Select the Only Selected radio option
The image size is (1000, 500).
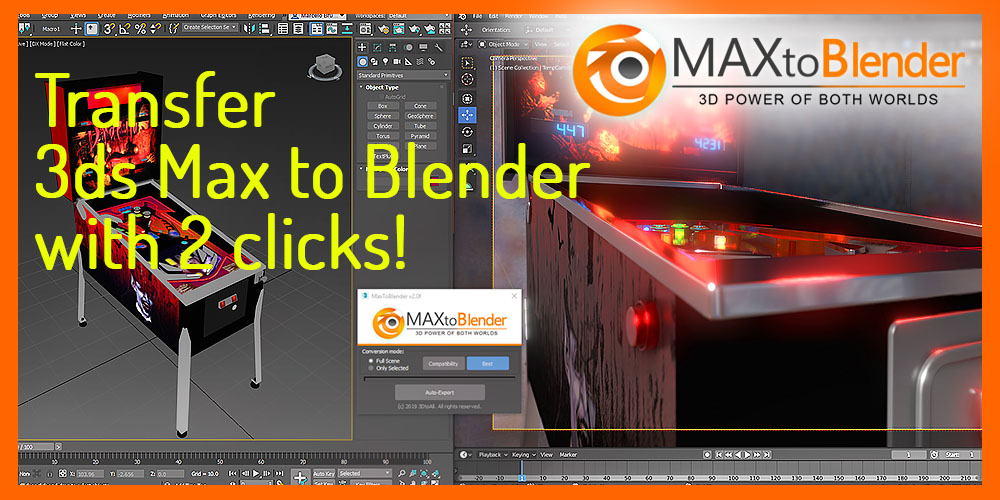tap(371, 368)
